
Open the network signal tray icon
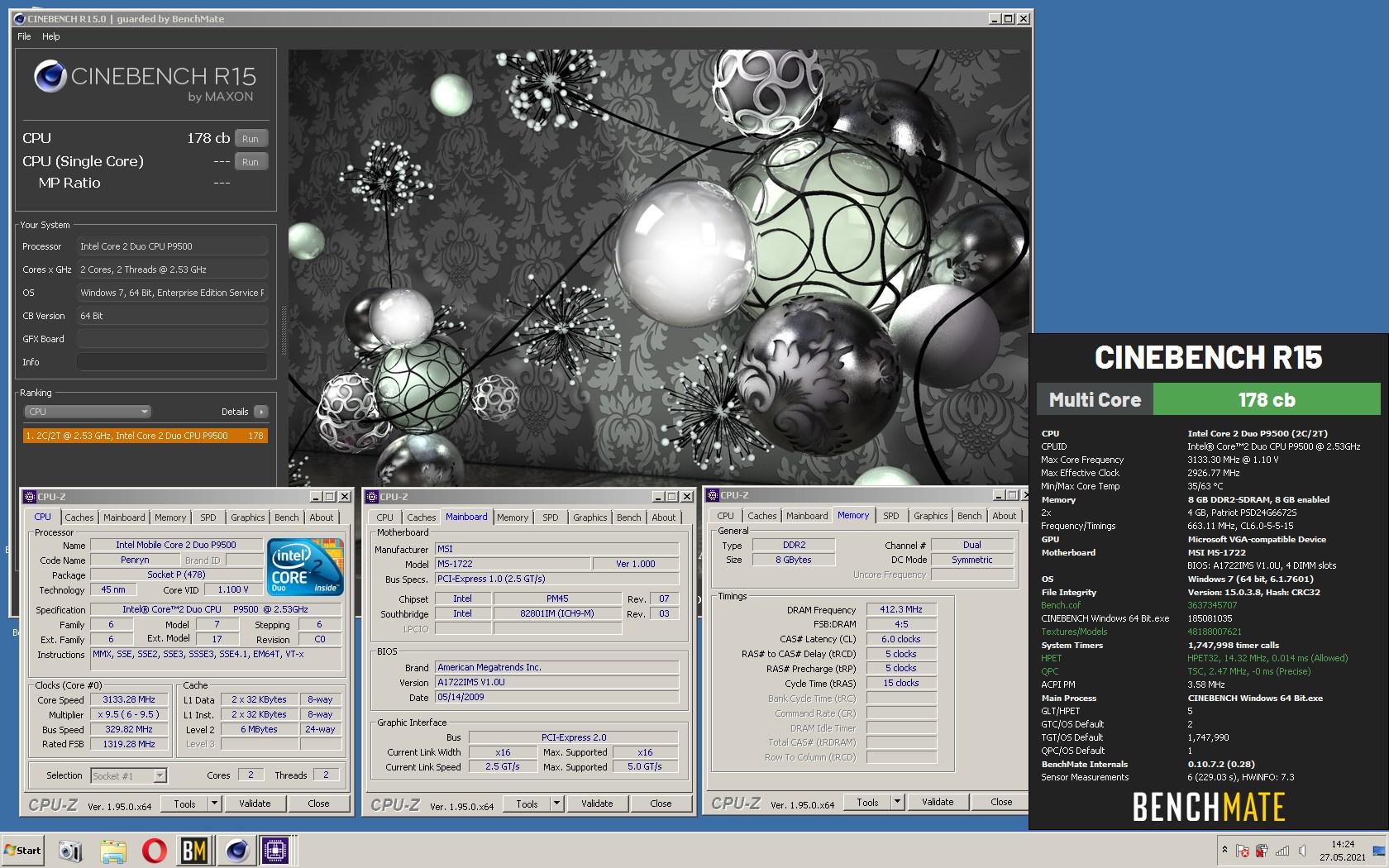(1282, 851)
